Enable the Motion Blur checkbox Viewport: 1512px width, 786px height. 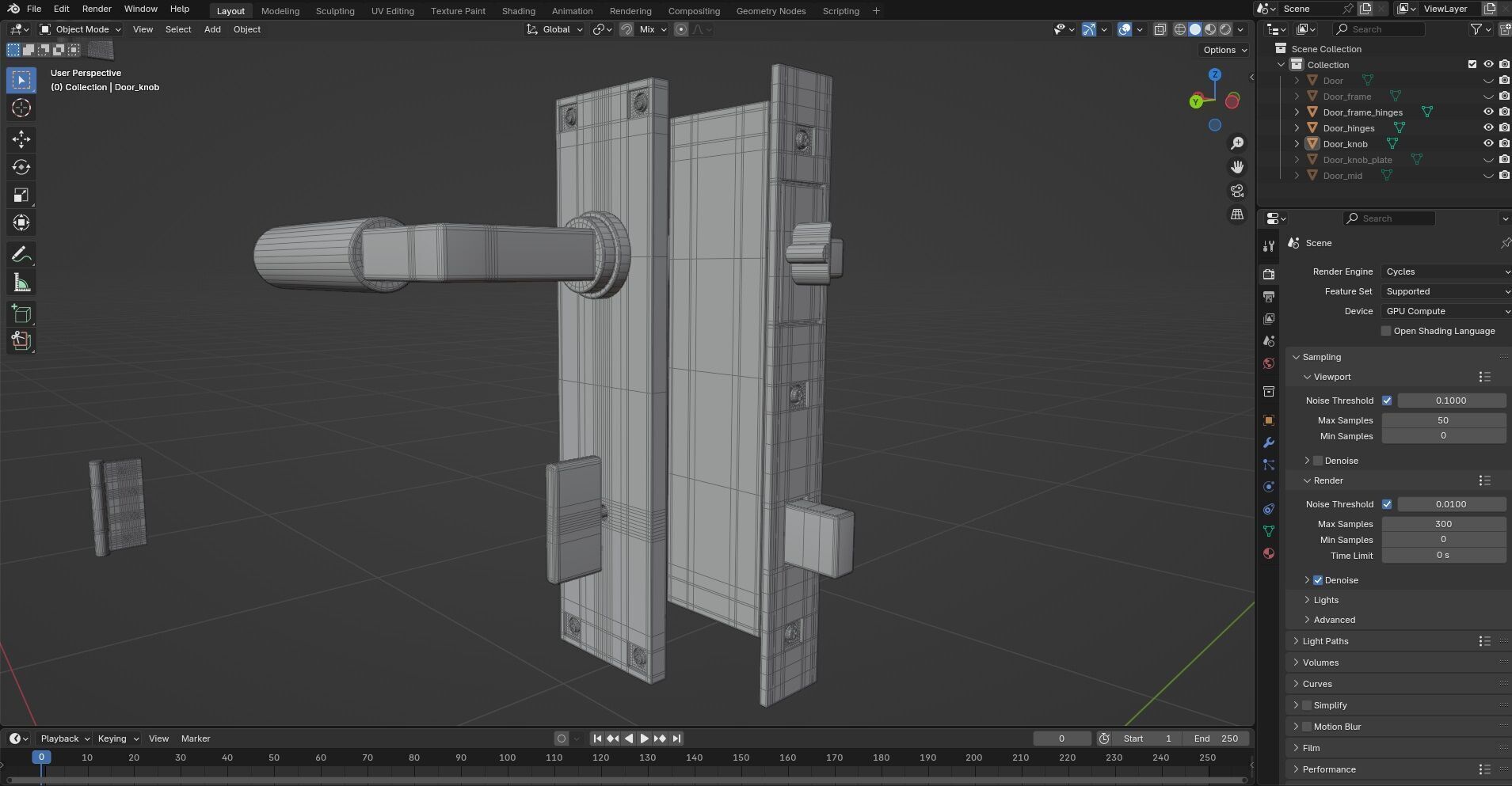click(x=1307, y=727)
